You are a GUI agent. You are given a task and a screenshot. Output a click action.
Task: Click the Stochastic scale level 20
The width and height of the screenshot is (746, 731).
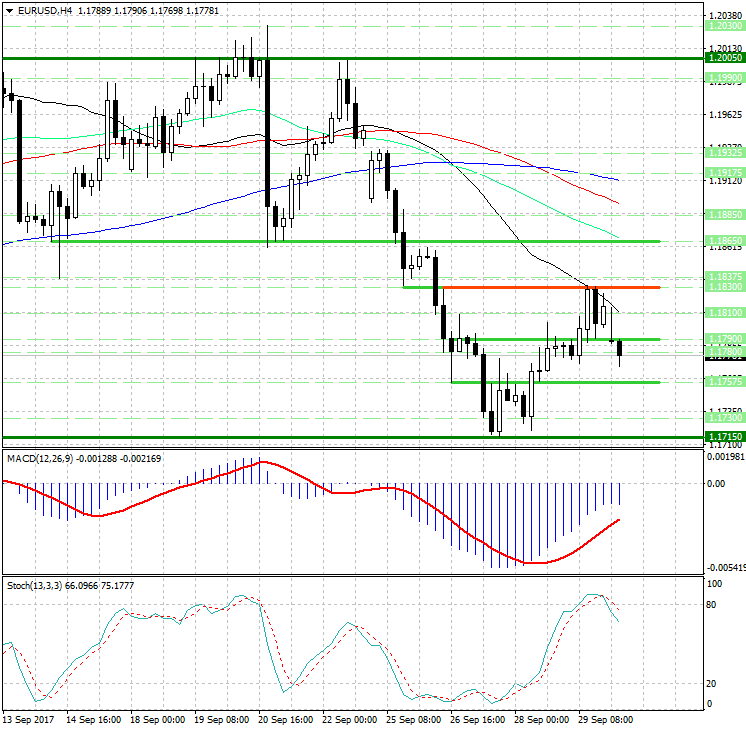[711, 684]
